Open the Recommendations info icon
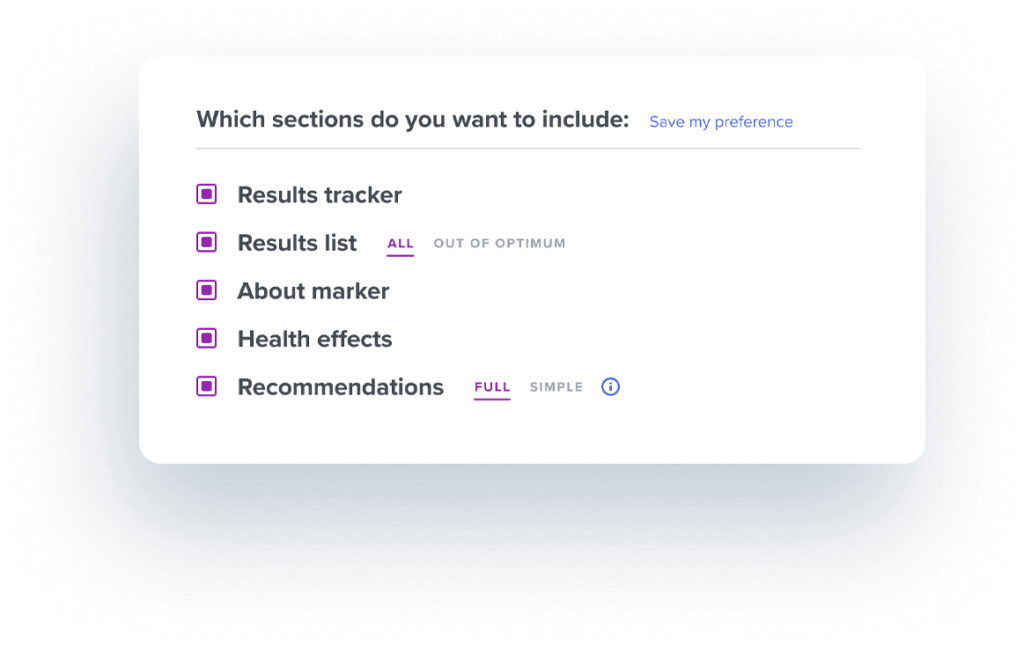Image resolution: width=1024 pixels, height=645 pixels. click(x=610, y=386)
